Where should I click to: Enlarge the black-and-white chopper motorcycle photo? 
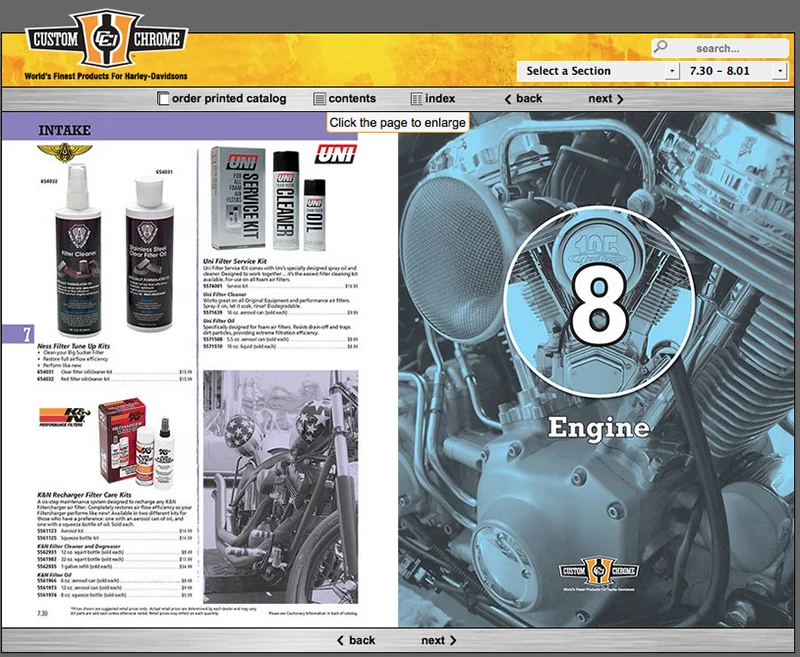pos(281,487)
